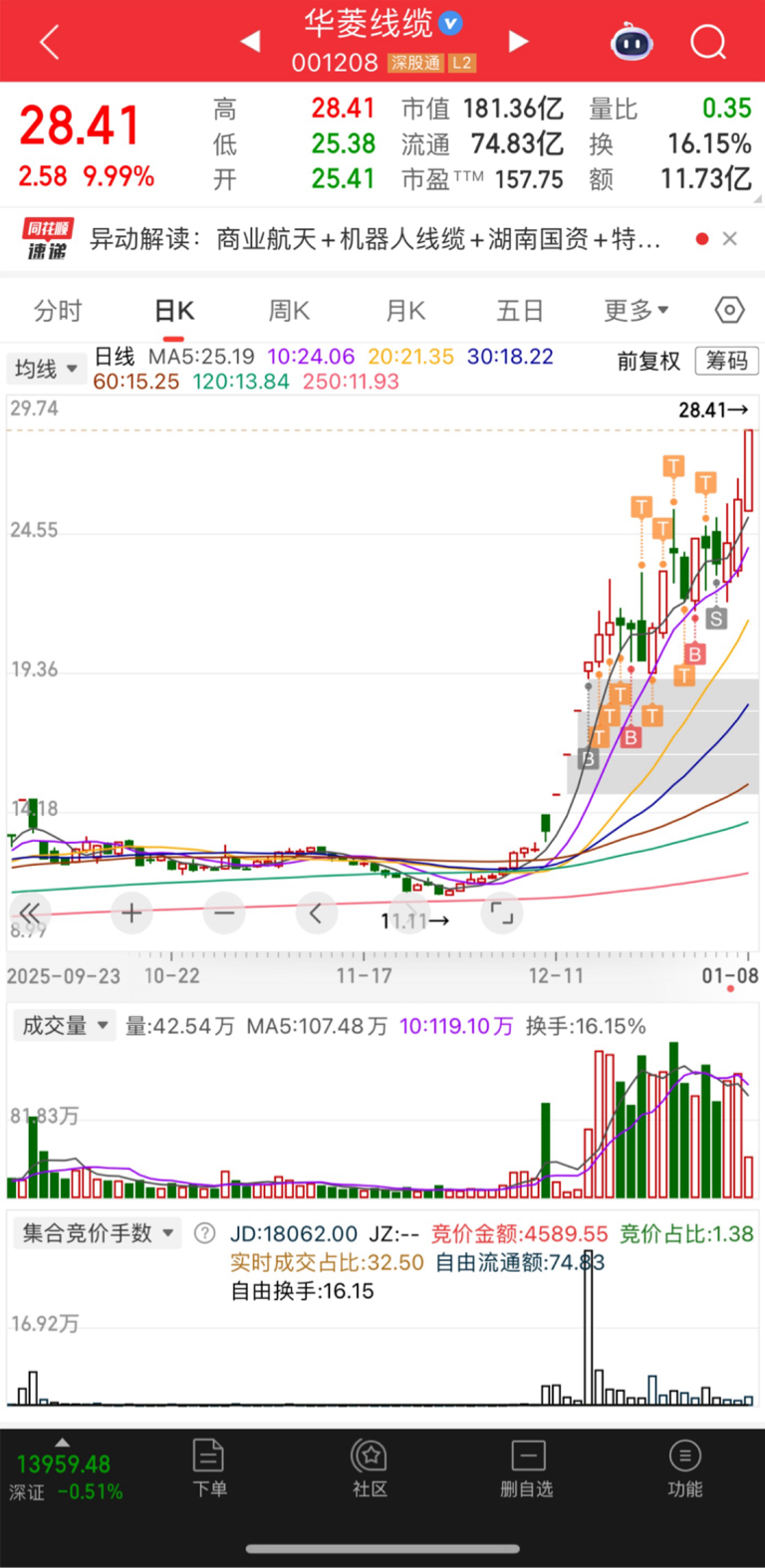The height and width of the screenshot is (1568, 765).
Task: Tap the 筹码 chip distribution button
Action: tap(727, 361)
